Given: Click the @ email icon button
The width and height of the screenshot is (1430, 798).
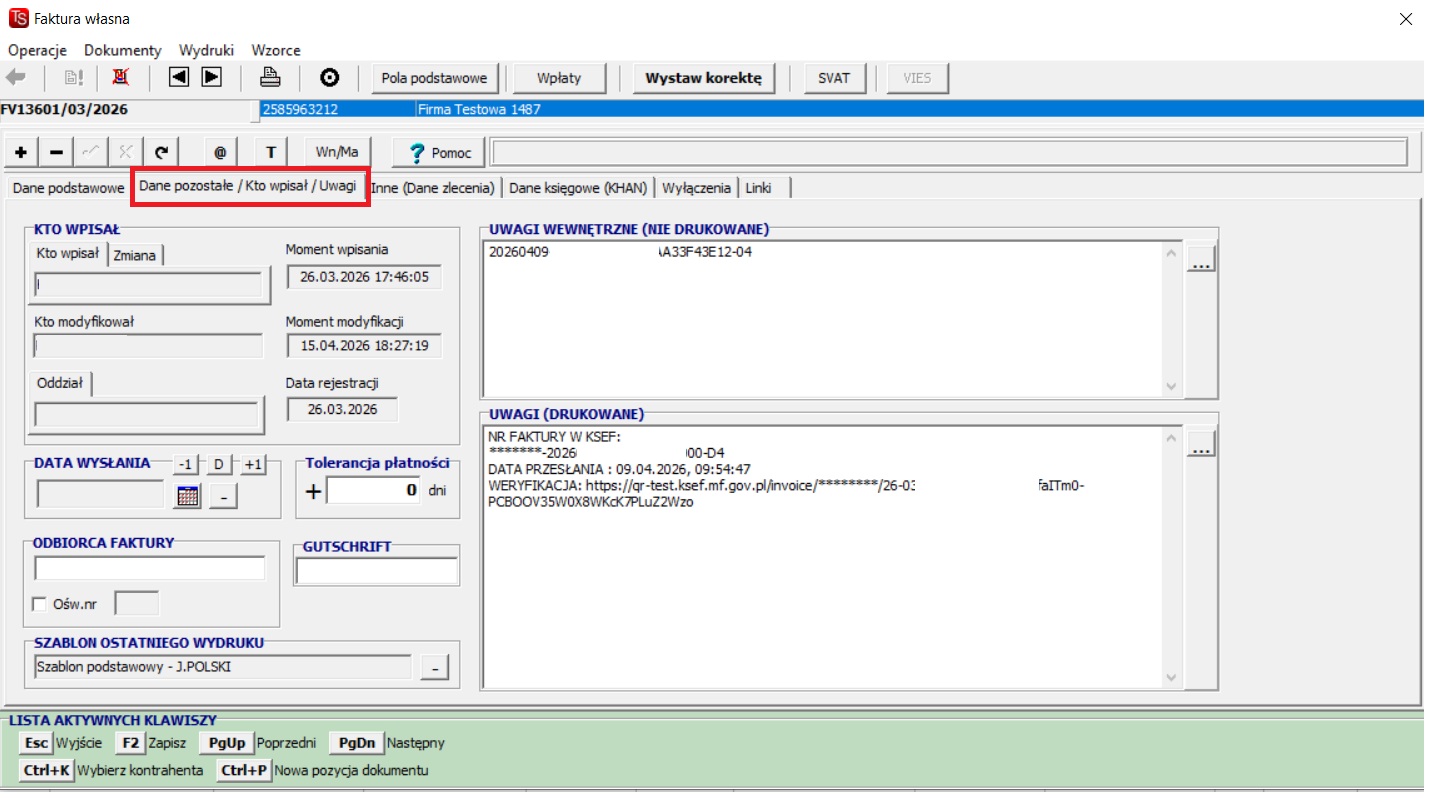Looking at the screenshot, I should [x=220, y=152].
